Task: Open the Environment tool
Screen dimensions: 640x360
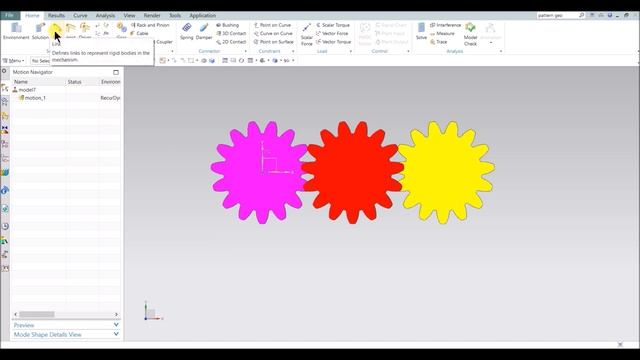Action: point(16,31)
